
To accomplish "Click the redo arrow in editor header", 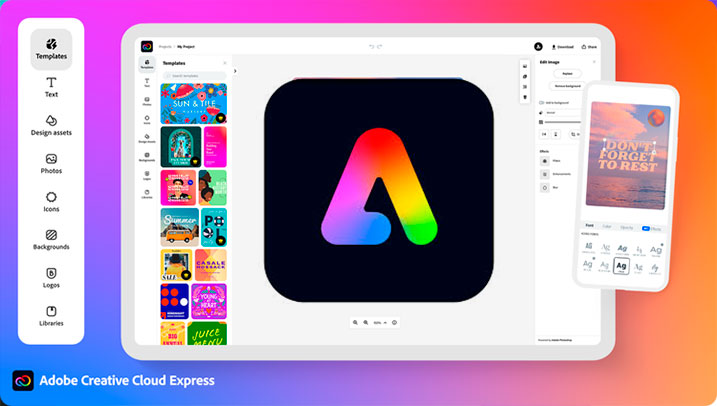I will click(380, 47).
